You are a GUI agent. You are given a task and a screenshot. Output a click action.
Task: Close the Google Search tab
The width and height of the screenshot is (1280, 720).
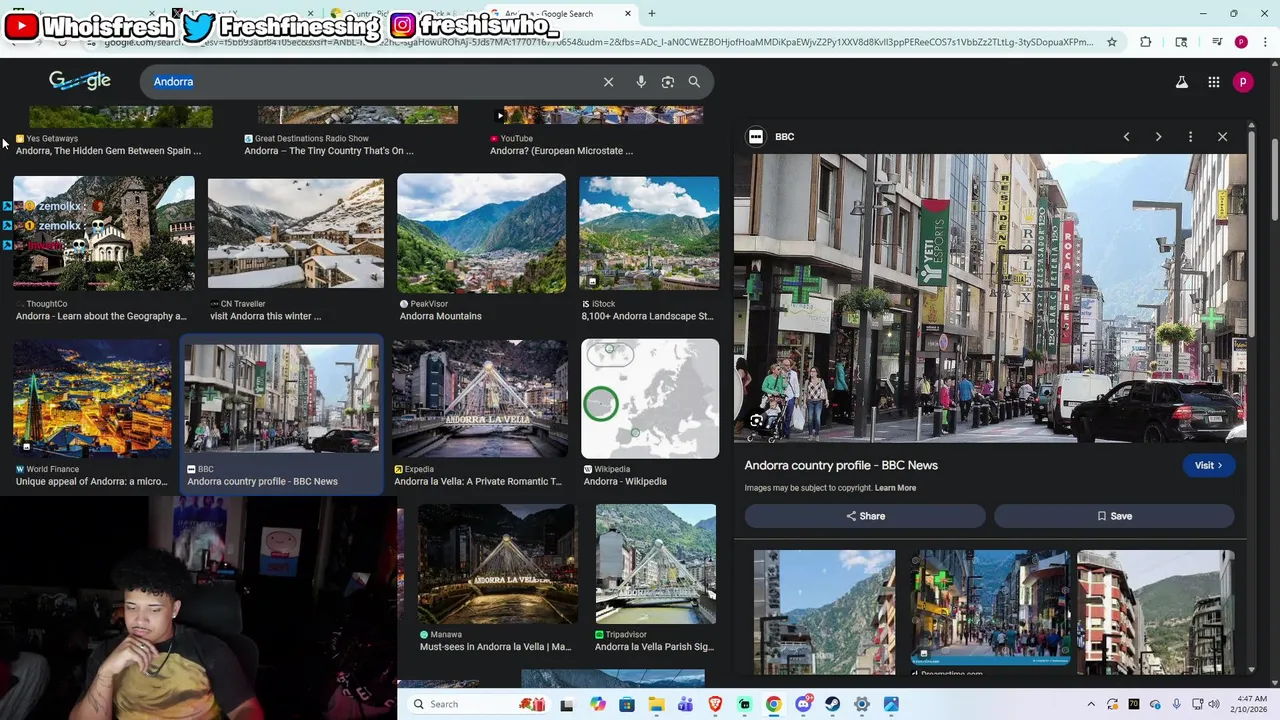pyautogui.click(x=628, y=13)
